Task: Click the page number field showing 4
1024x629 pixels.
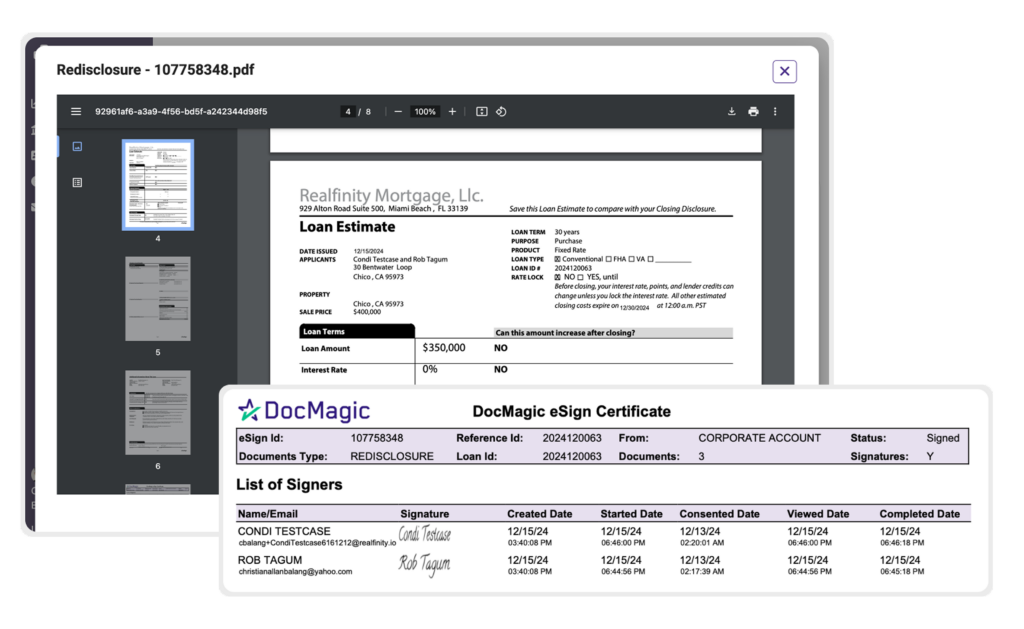Action: point(348,112)
